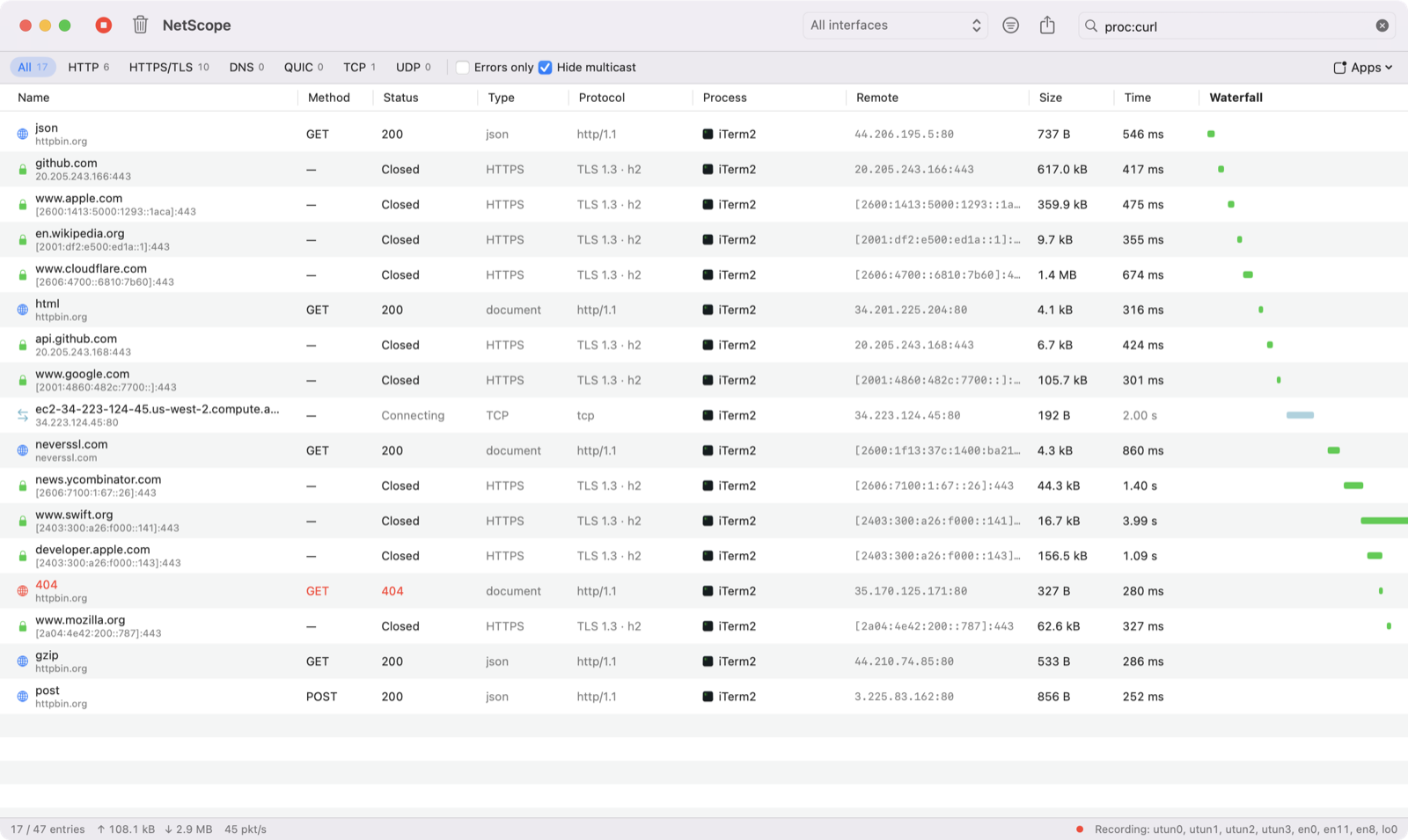Open the Apps dropdown menu
Screen dimensions: 1408x840
[1363, 67]
